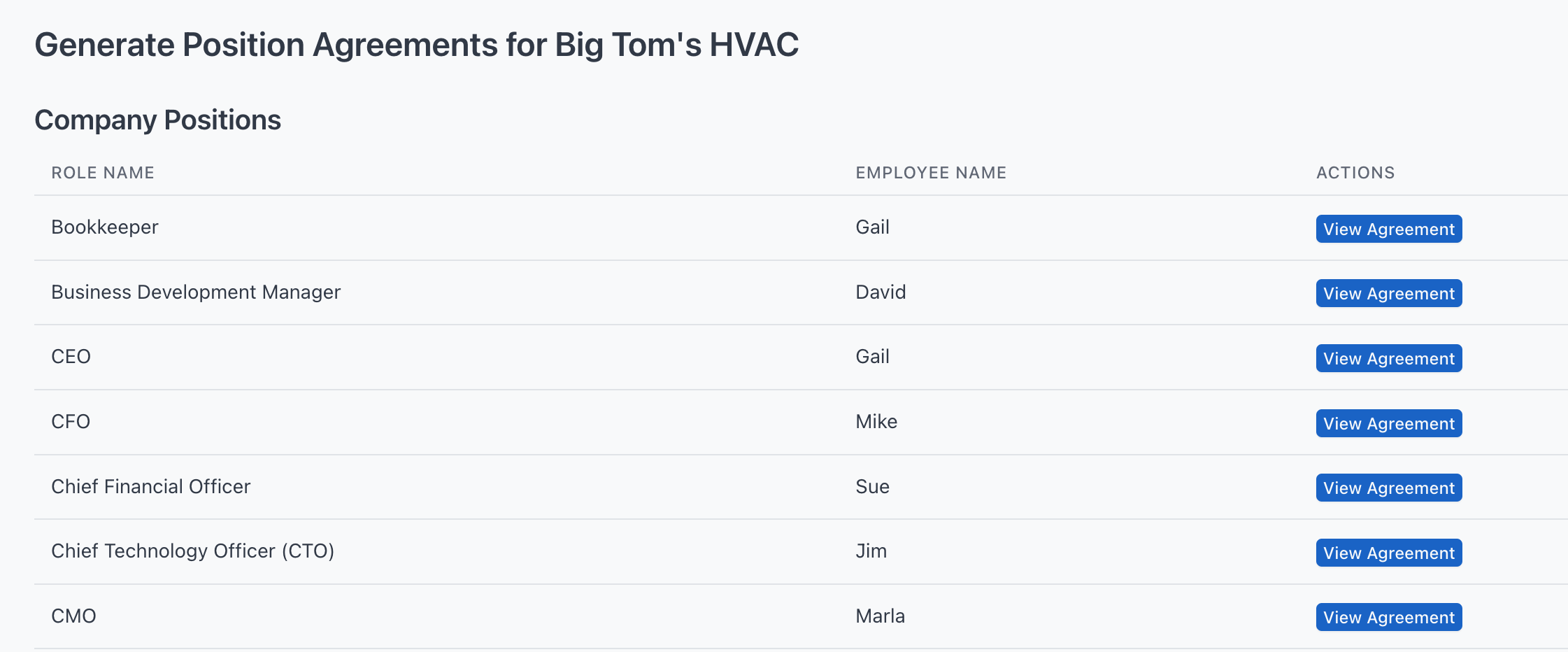Image resolution: width=1568 pixels, height=652 pixels.
Task: Select the Chief Technology Officer (CTO) role text
Action: (193, 551)
